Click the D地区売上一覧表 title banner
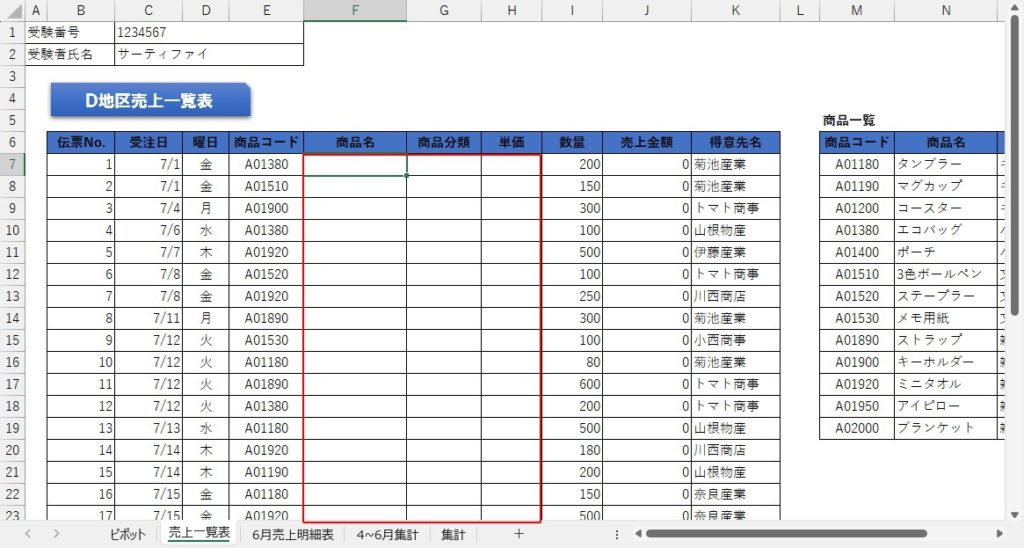Image resolution: width=1024 pixels, height=548 pixels. [x=149, y=100]
